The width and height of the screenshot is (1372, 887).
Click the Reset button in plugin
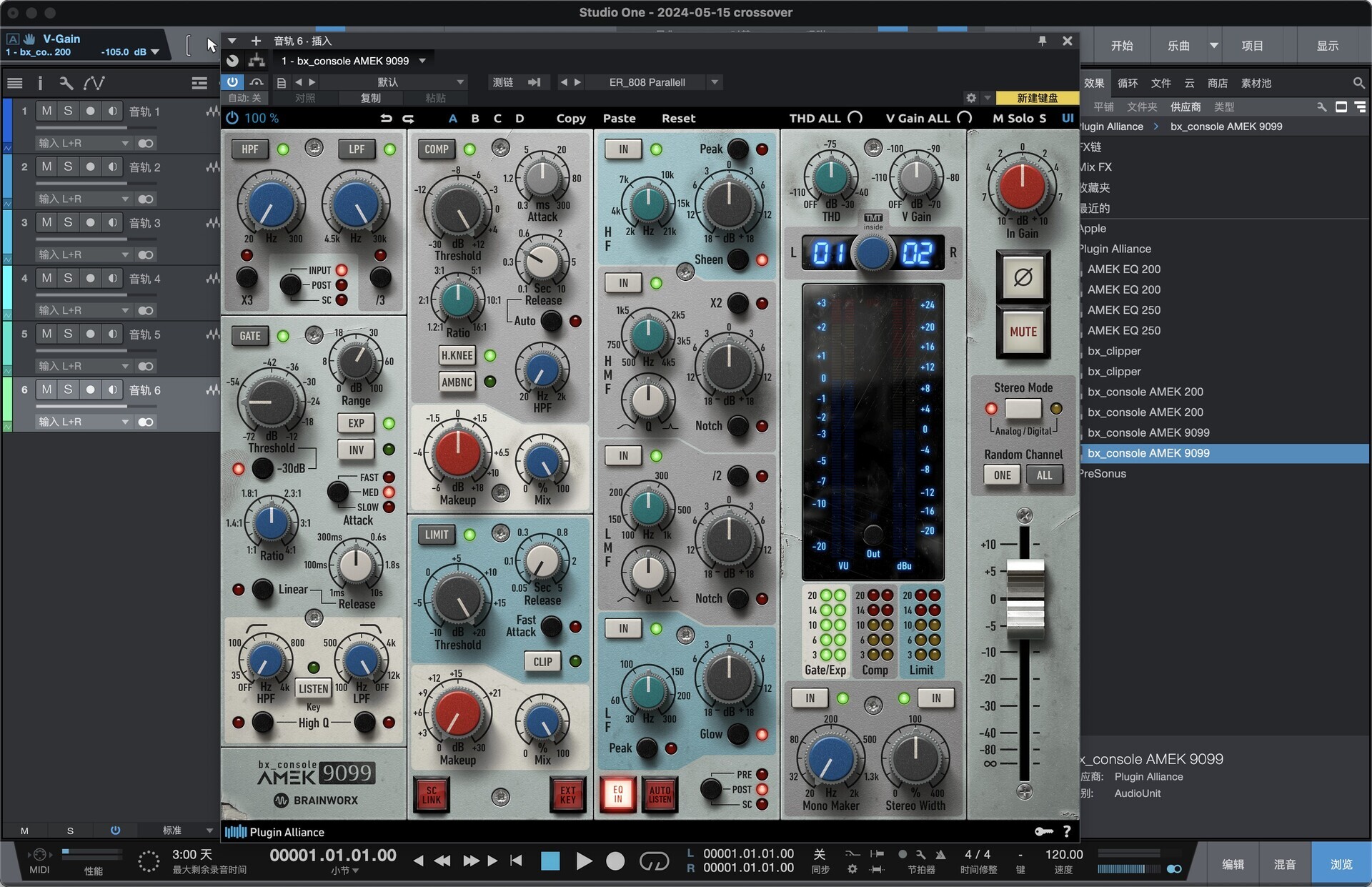pyautogui.click(x=678, y=118)
